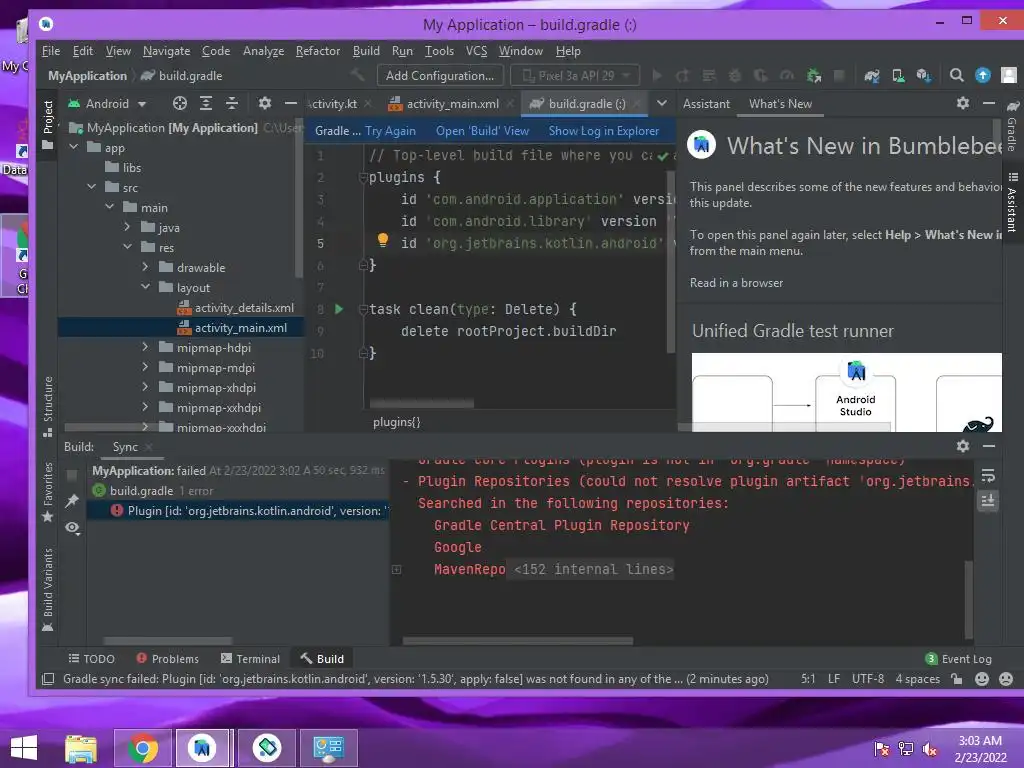This screenshot has width=1024, height=768.
Task: Open the Android project view dropdown
Action: [x=108, y=104]
